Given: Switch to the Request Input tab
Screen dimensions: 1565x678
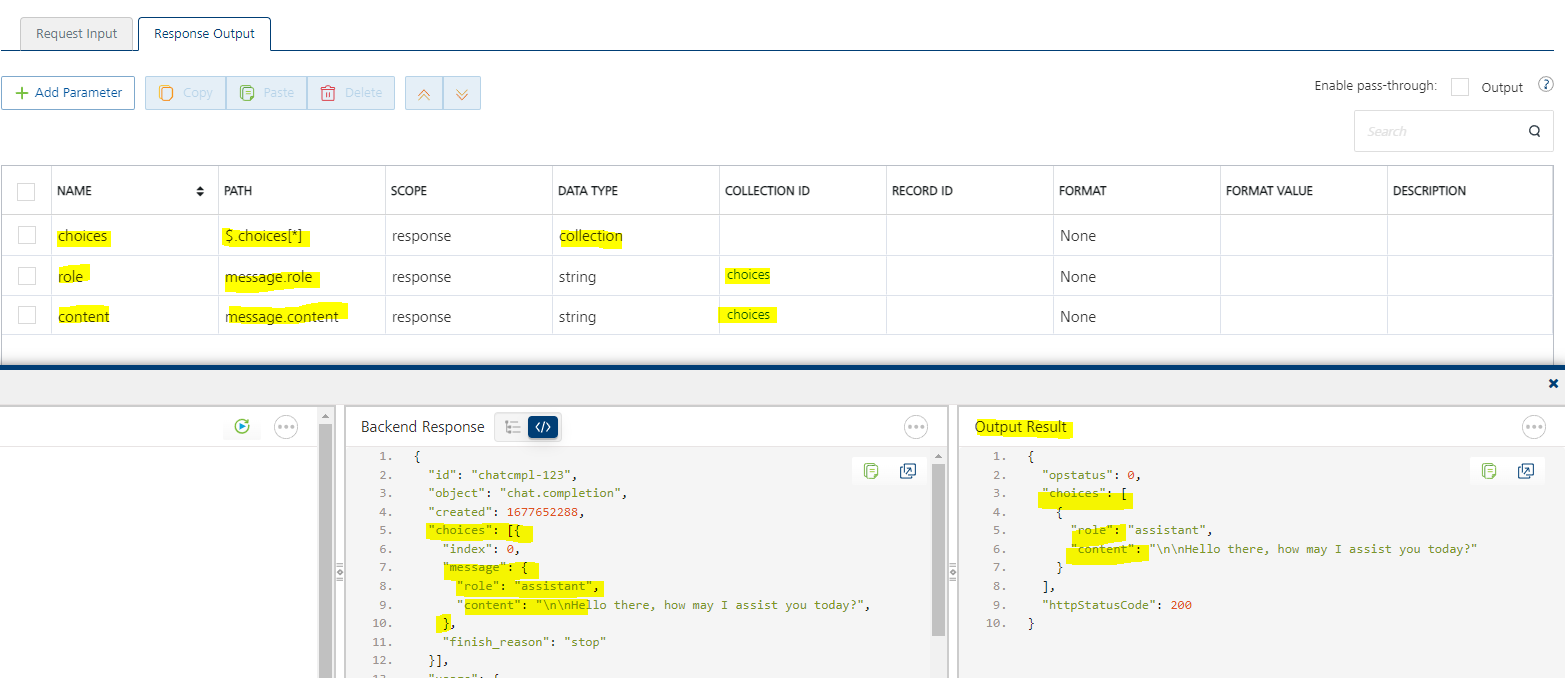Looking at the screenshot, I should click(x=76, y=33).
